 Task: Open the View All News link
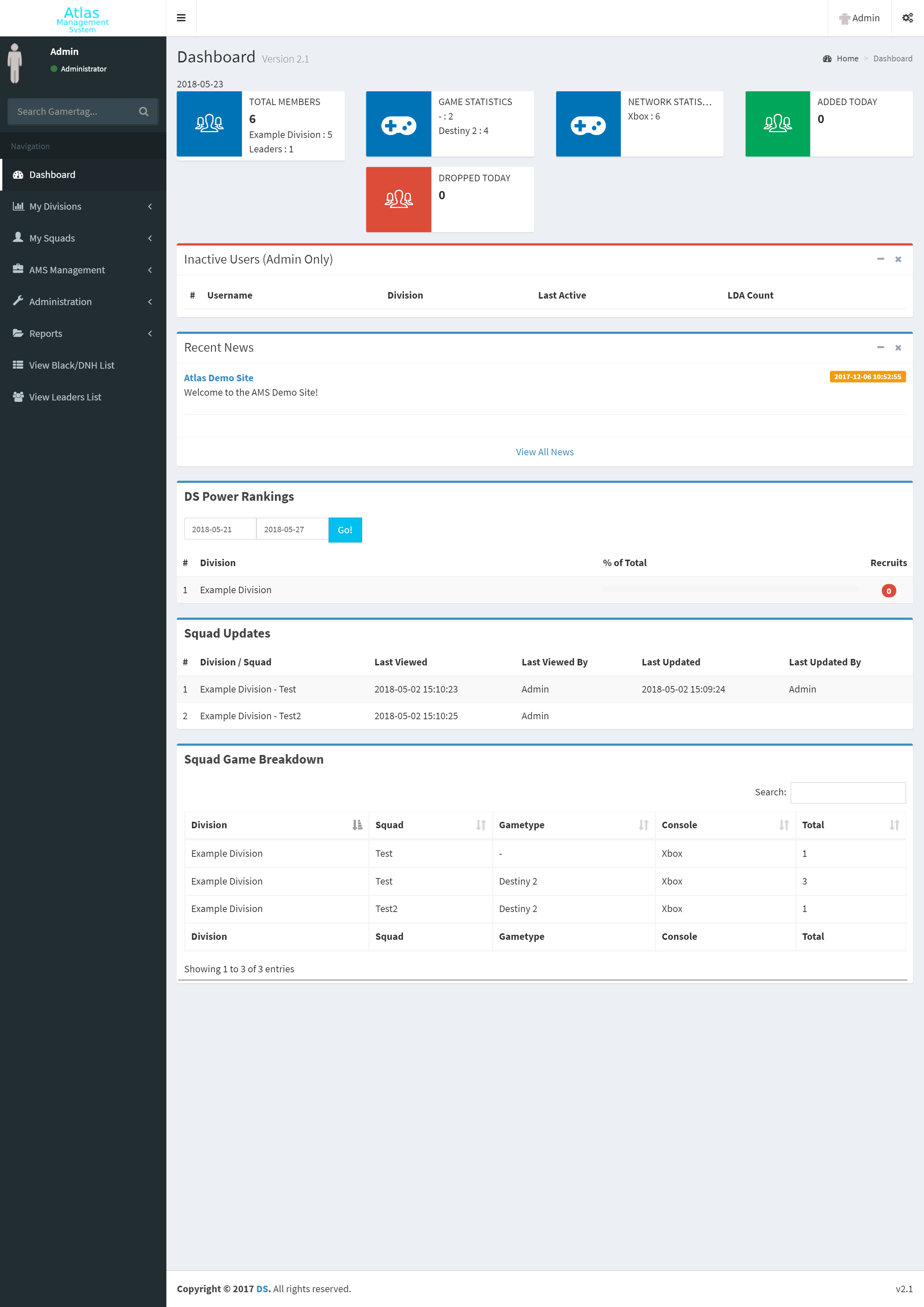(545, 452)
